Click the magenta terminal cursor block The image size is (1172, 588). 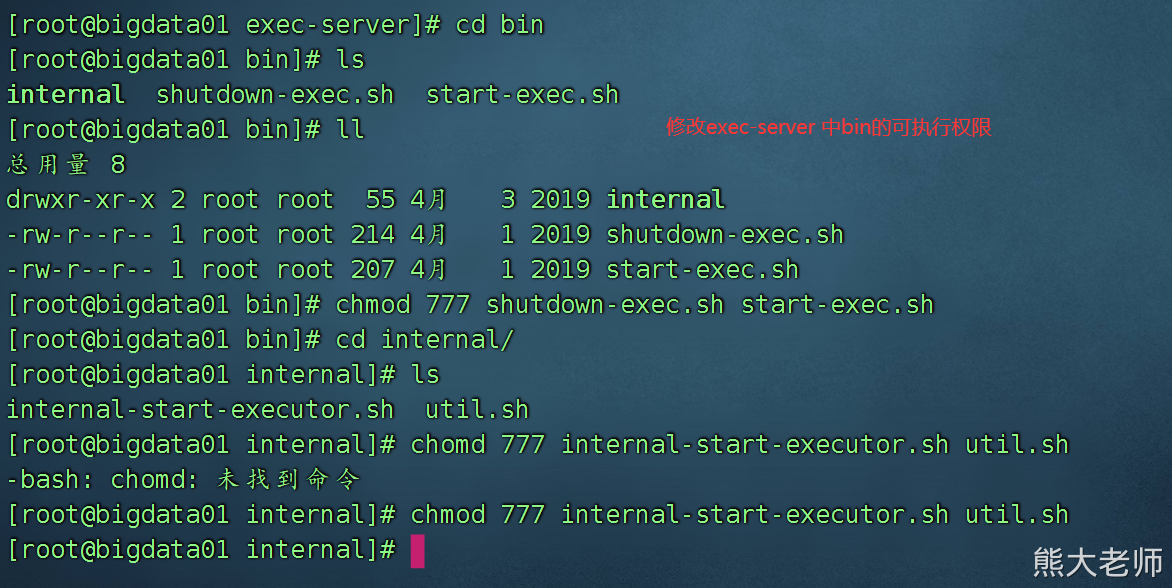[417, 551]
